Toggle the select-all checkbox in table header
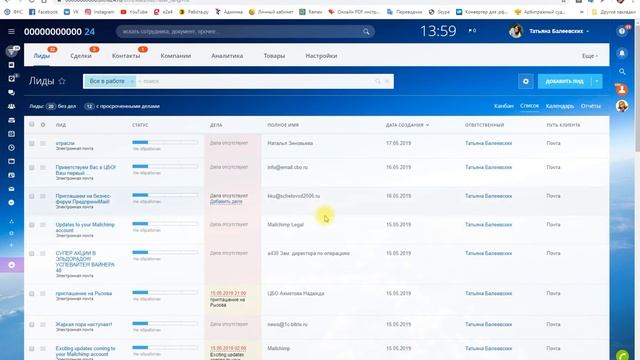This screenshot has height=360, width=640. tap(31, 124)
